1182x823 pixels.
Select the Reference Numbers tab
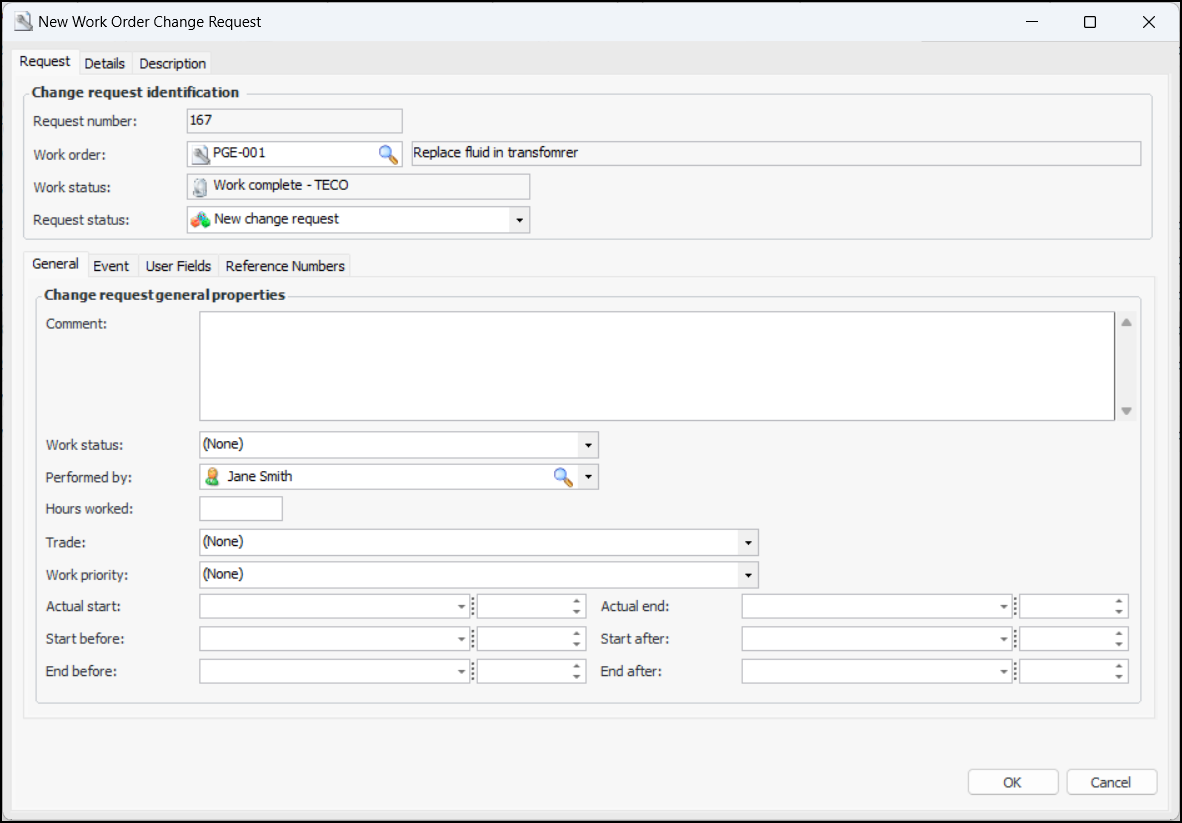coord(285,266)
